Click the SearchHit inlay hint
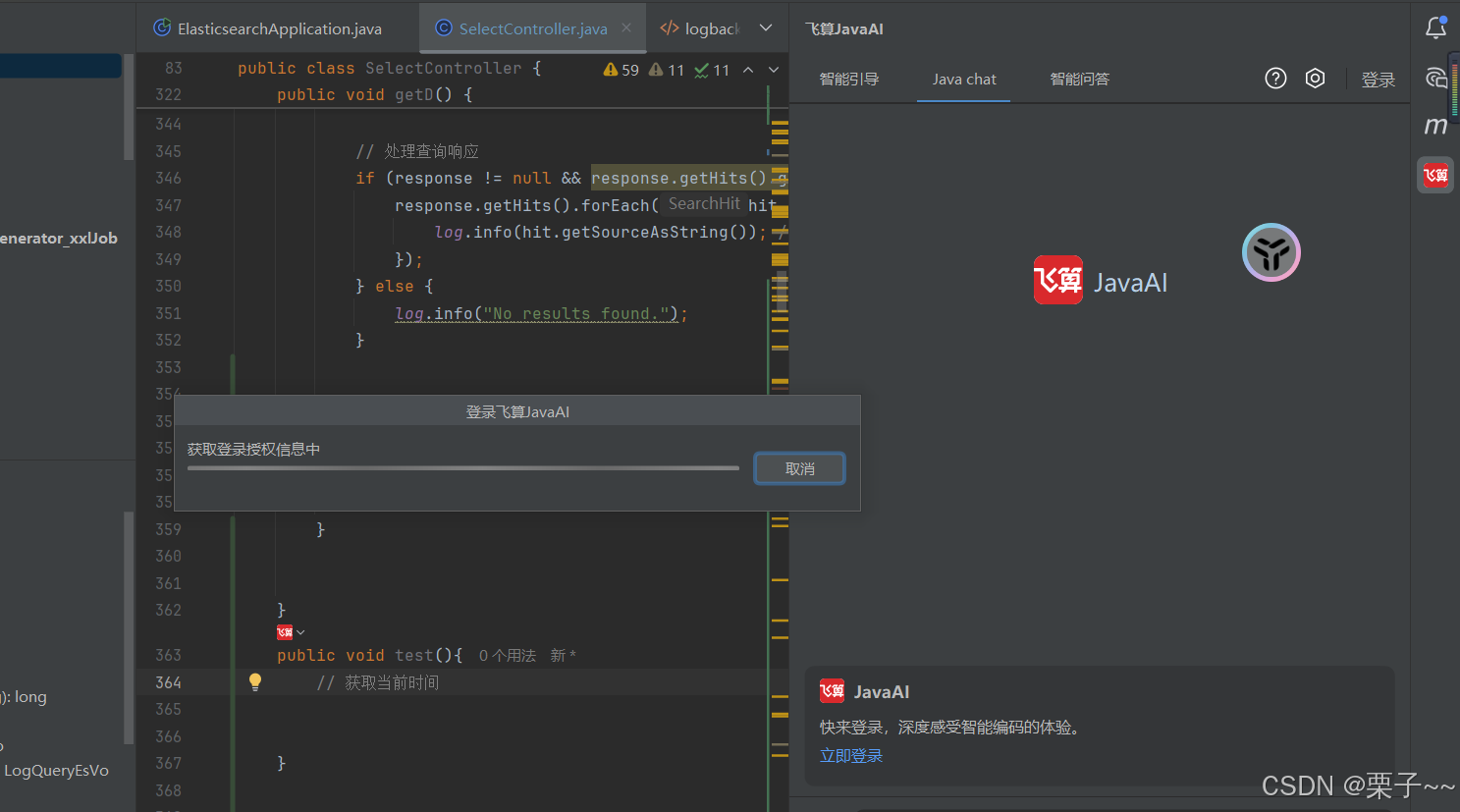Viewport: 1460px width, 812px height. click(704, 203)
